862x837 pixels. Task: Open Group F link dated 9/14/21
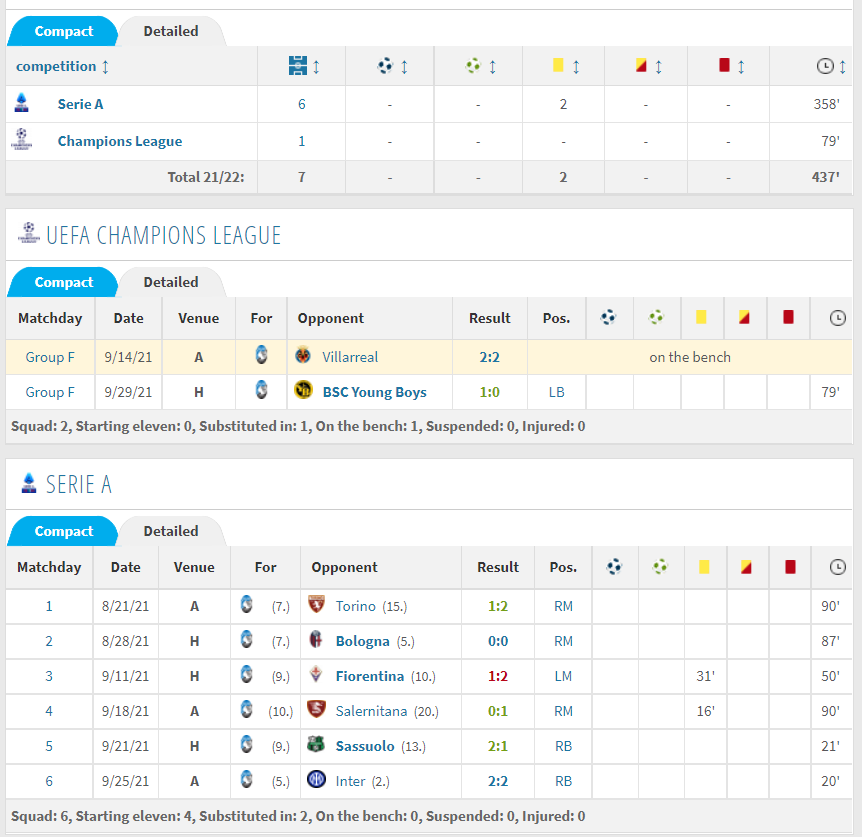49,357
